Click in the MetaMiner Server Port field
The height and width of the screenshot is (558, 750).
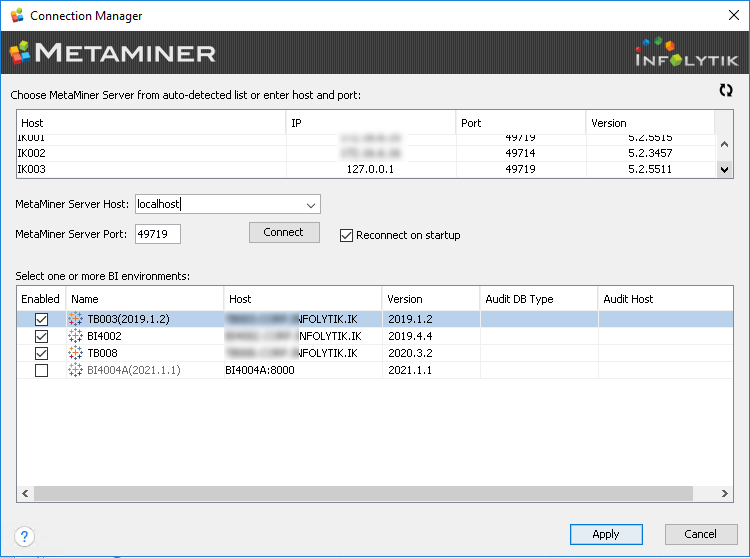point(158,234)
